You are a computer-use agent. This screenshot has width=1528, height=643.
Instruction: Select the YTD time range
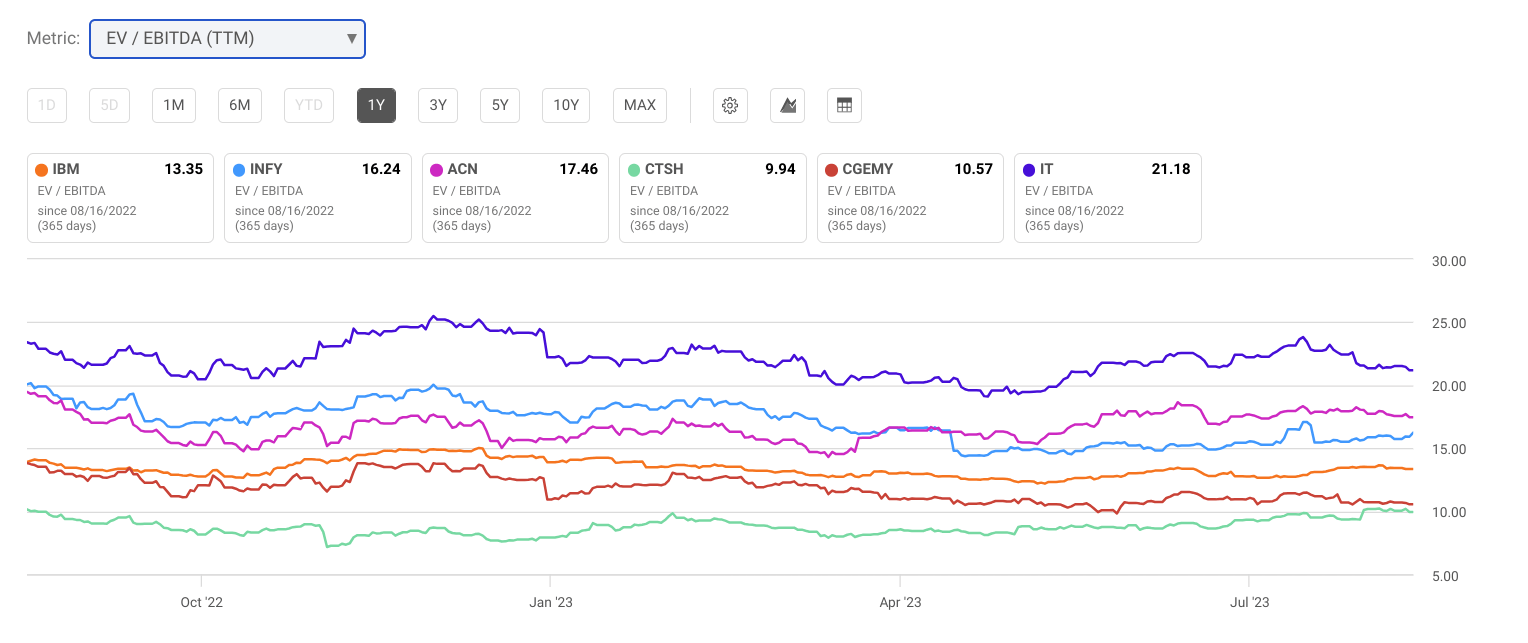(x=308, y=105)
